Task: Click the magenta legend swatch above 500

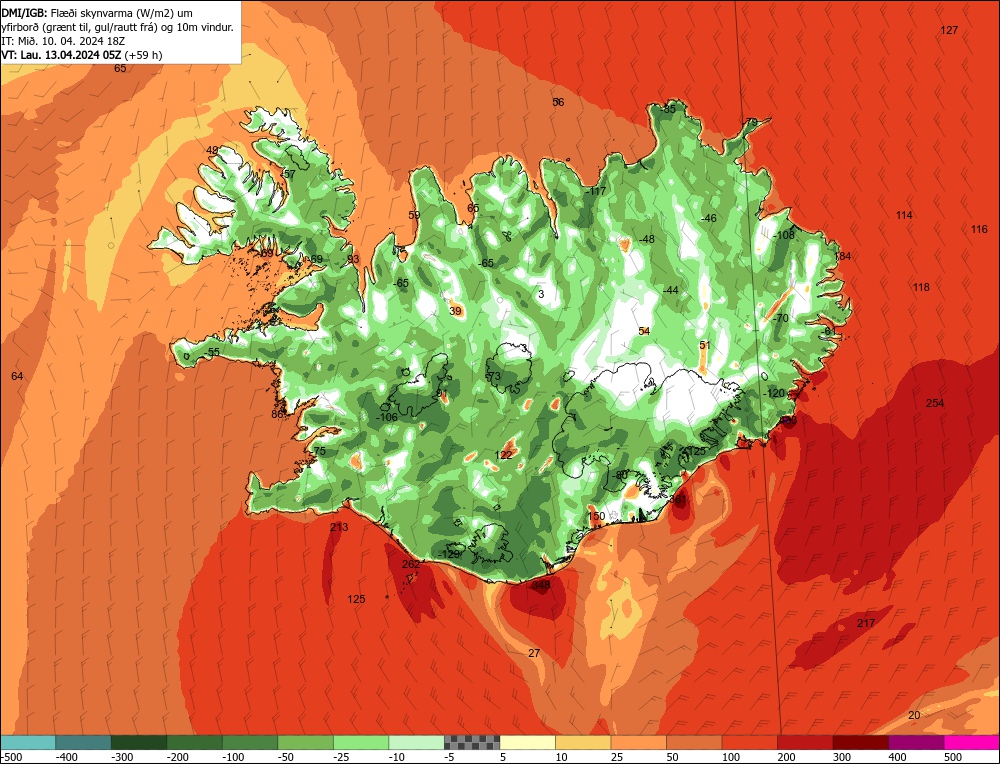Action: point(972,742)
